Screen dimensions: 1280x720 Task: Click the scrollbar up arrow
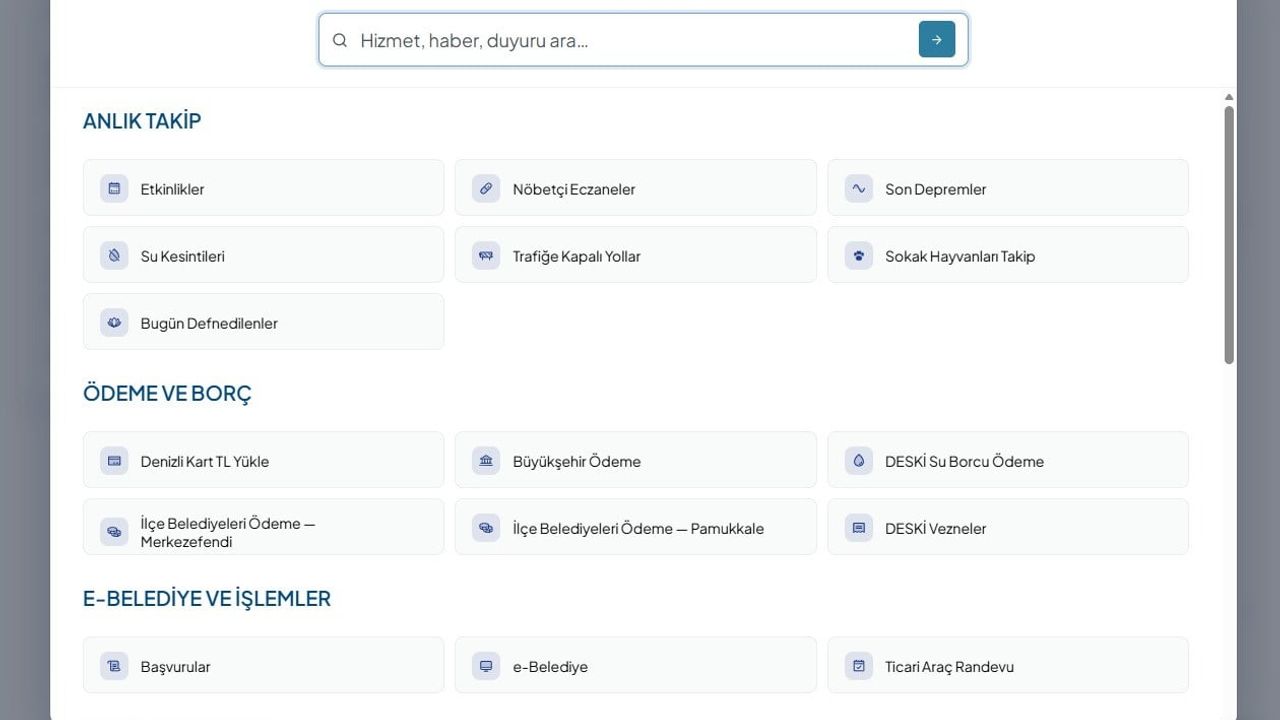click(1229, 97)
